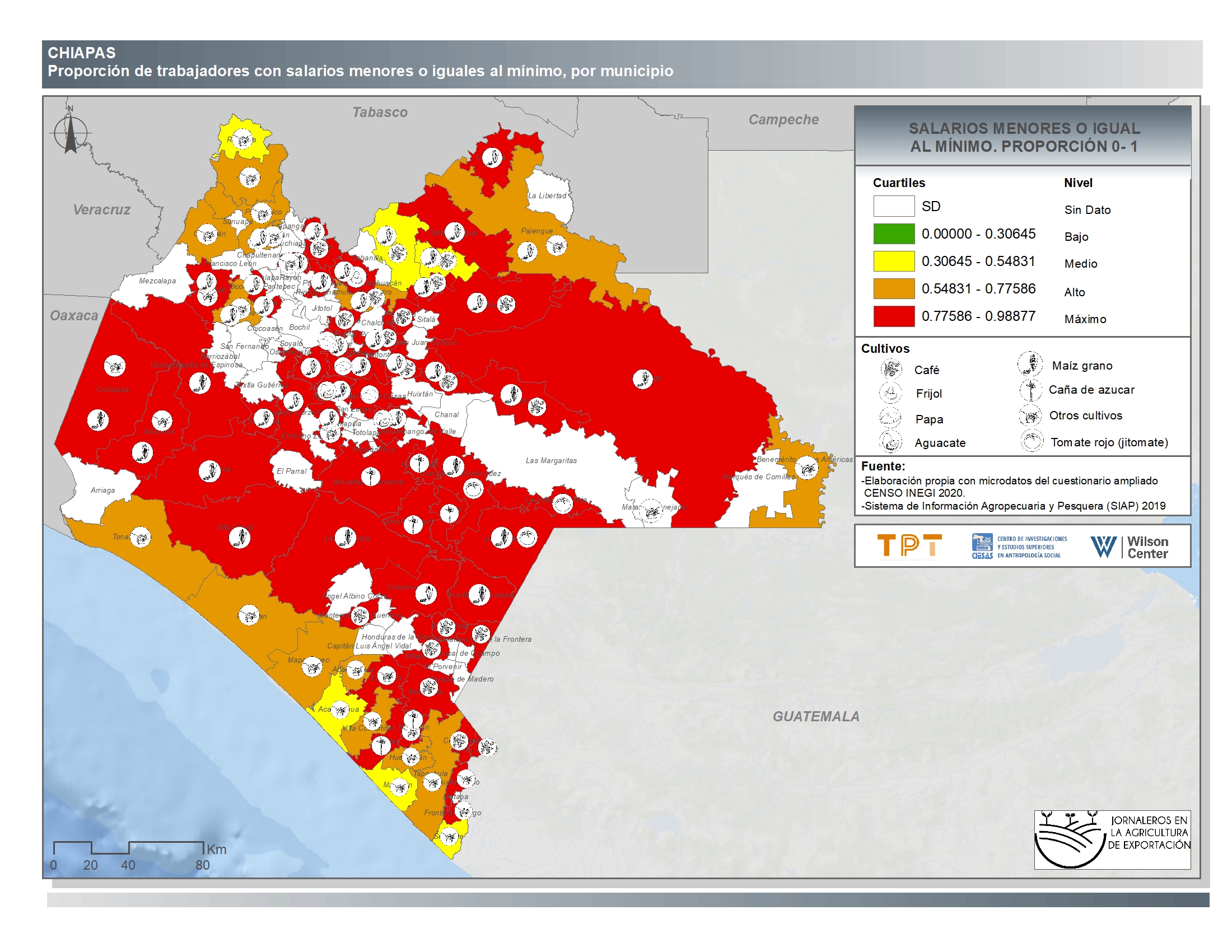Click the Aguacate crop legend icon
This screenshot has height=952, width=1232.
pyautogui.click(x=891, y=442)
